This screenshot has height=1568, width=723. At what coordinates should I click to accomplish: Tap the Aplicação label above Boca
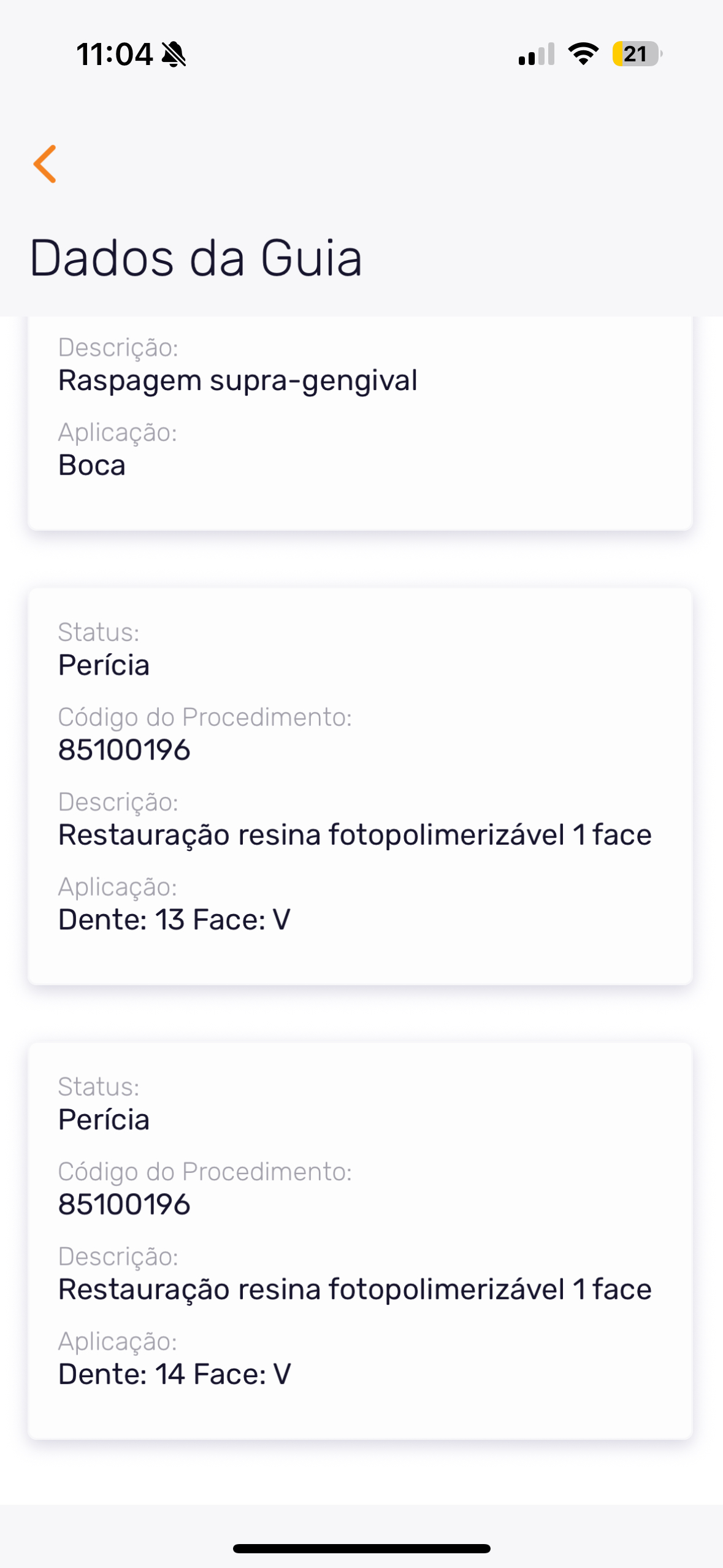118,432
